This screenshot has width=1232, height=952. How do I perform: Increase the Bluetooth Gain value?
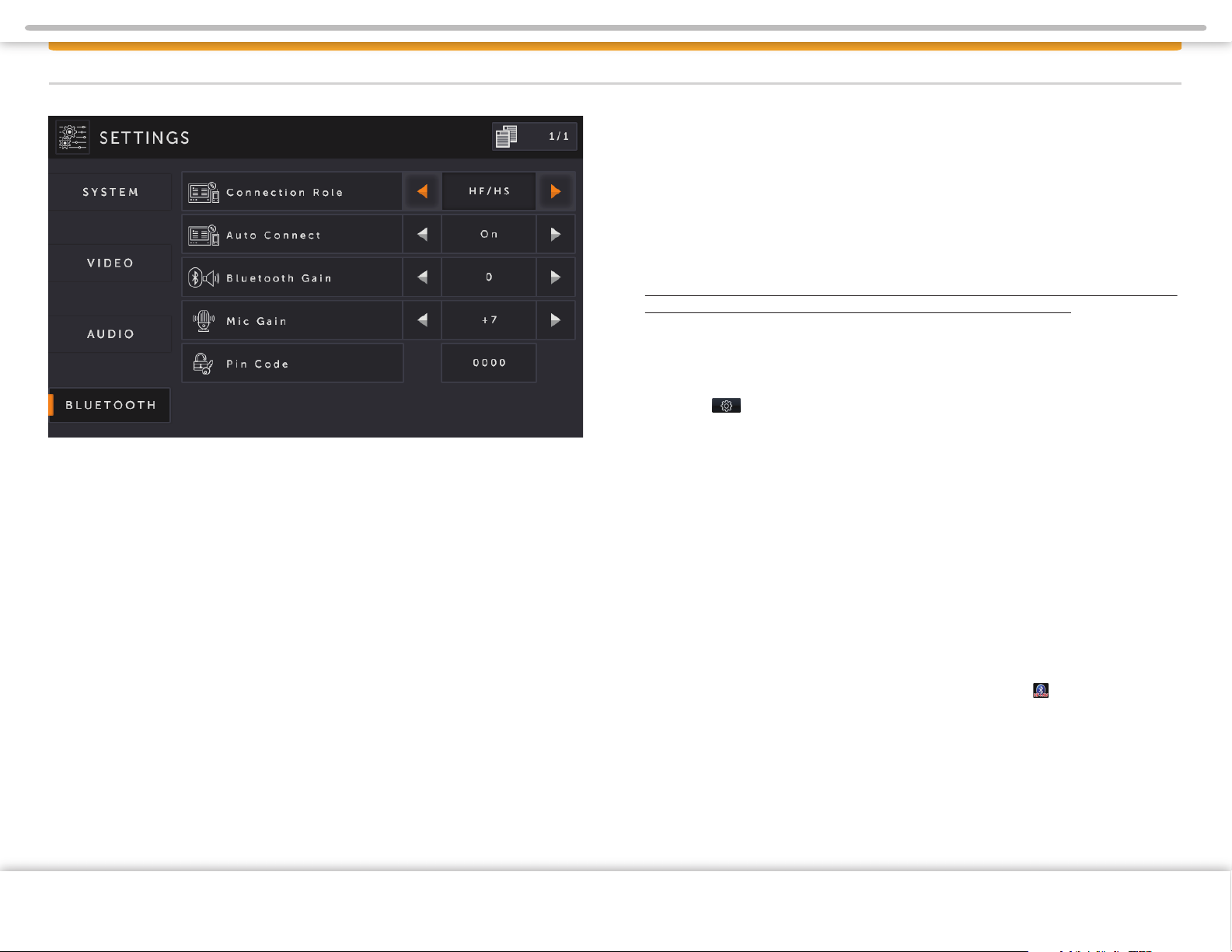click(x=556, y=277)
